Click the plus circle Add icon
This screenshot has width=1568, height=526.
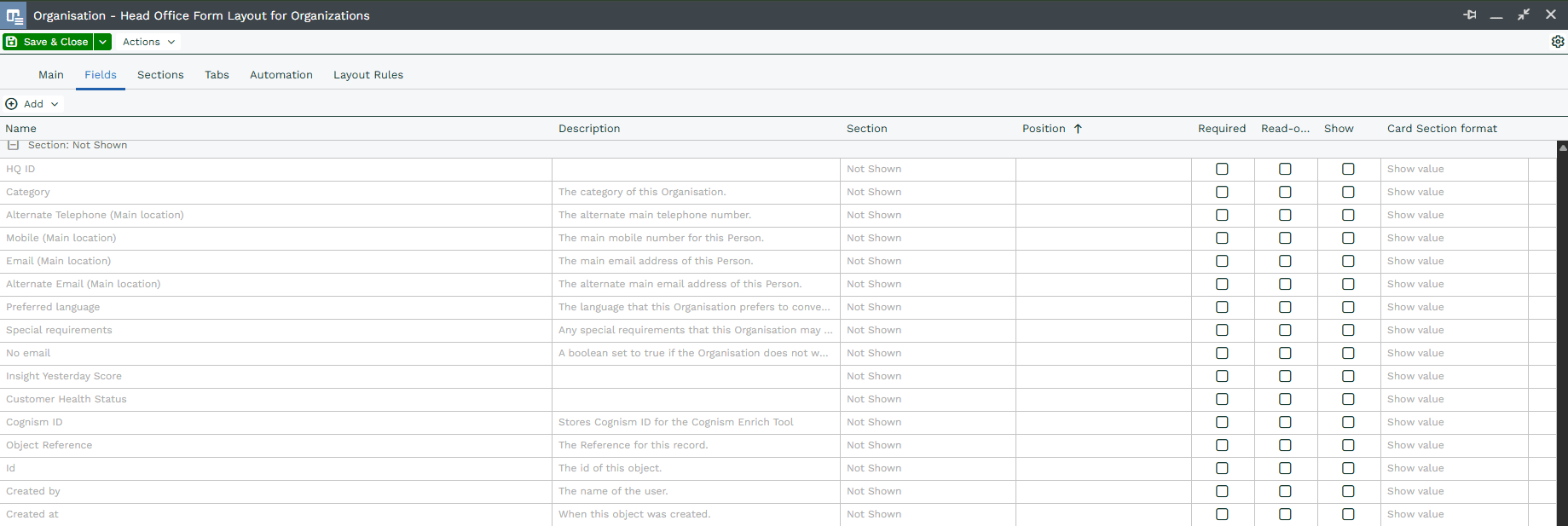click(x=12, y=104)
